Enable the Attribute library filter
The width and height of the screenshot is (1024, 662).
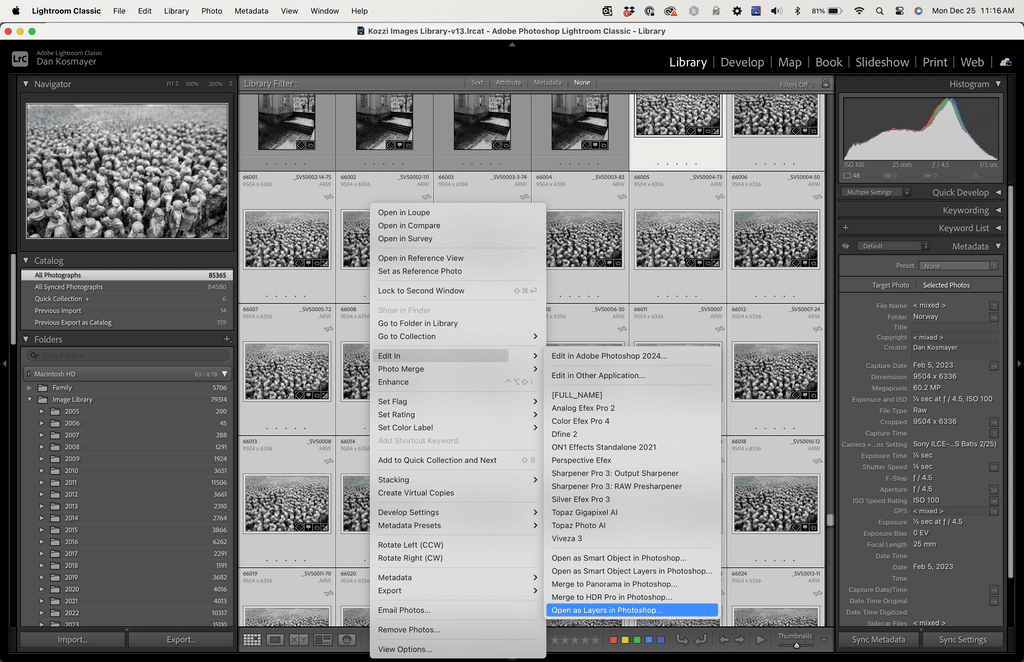pyautogui.click(x=508, y=83)
